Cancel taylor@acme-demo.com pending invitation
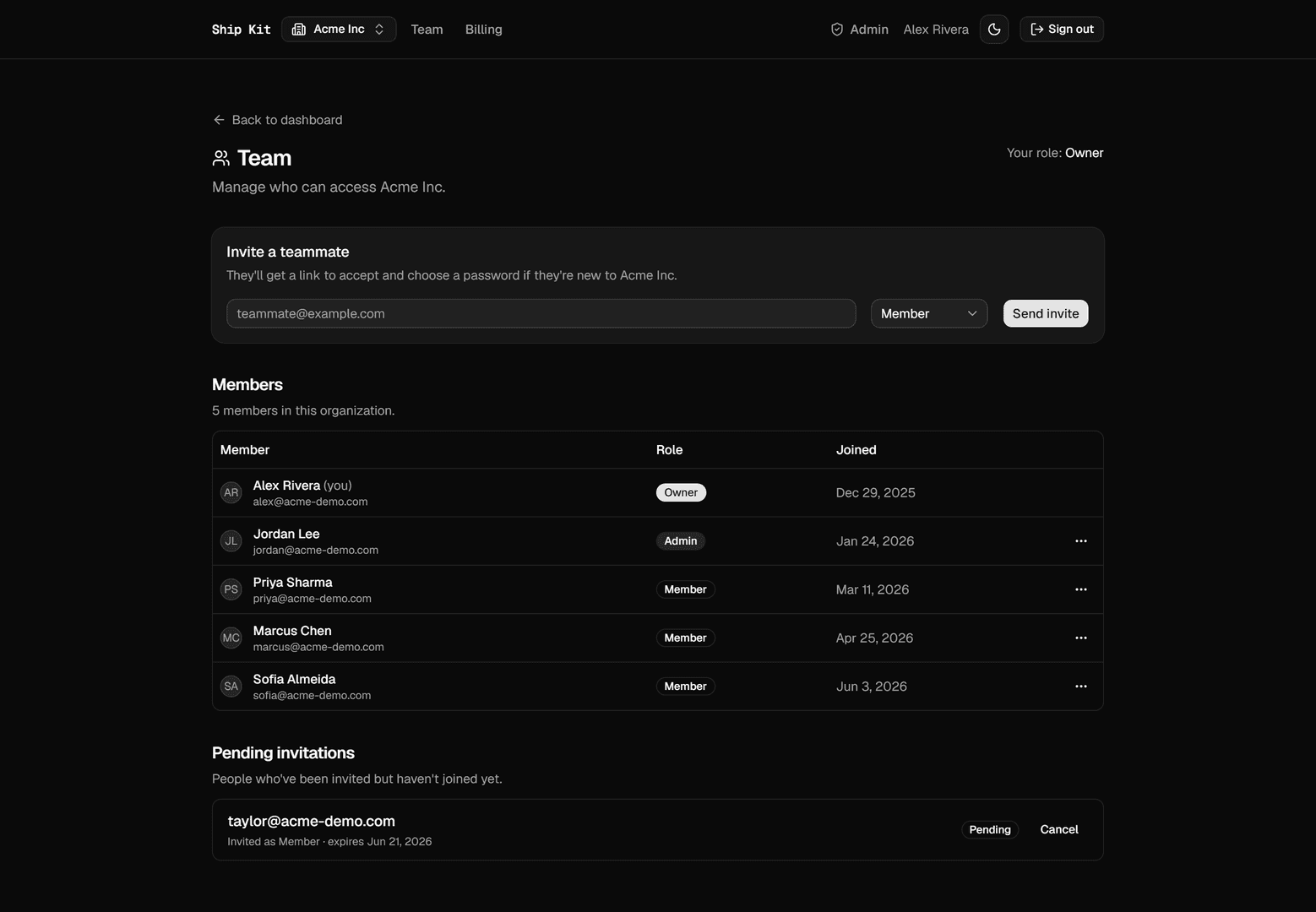Screen dimensions: 1316x912 [1059, 830]
